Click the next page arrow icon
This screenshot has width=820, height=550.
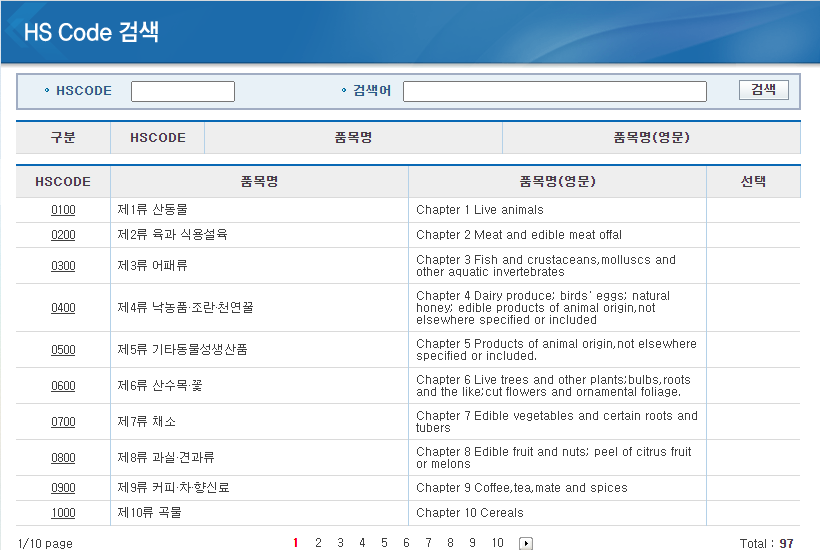[526, 543]
